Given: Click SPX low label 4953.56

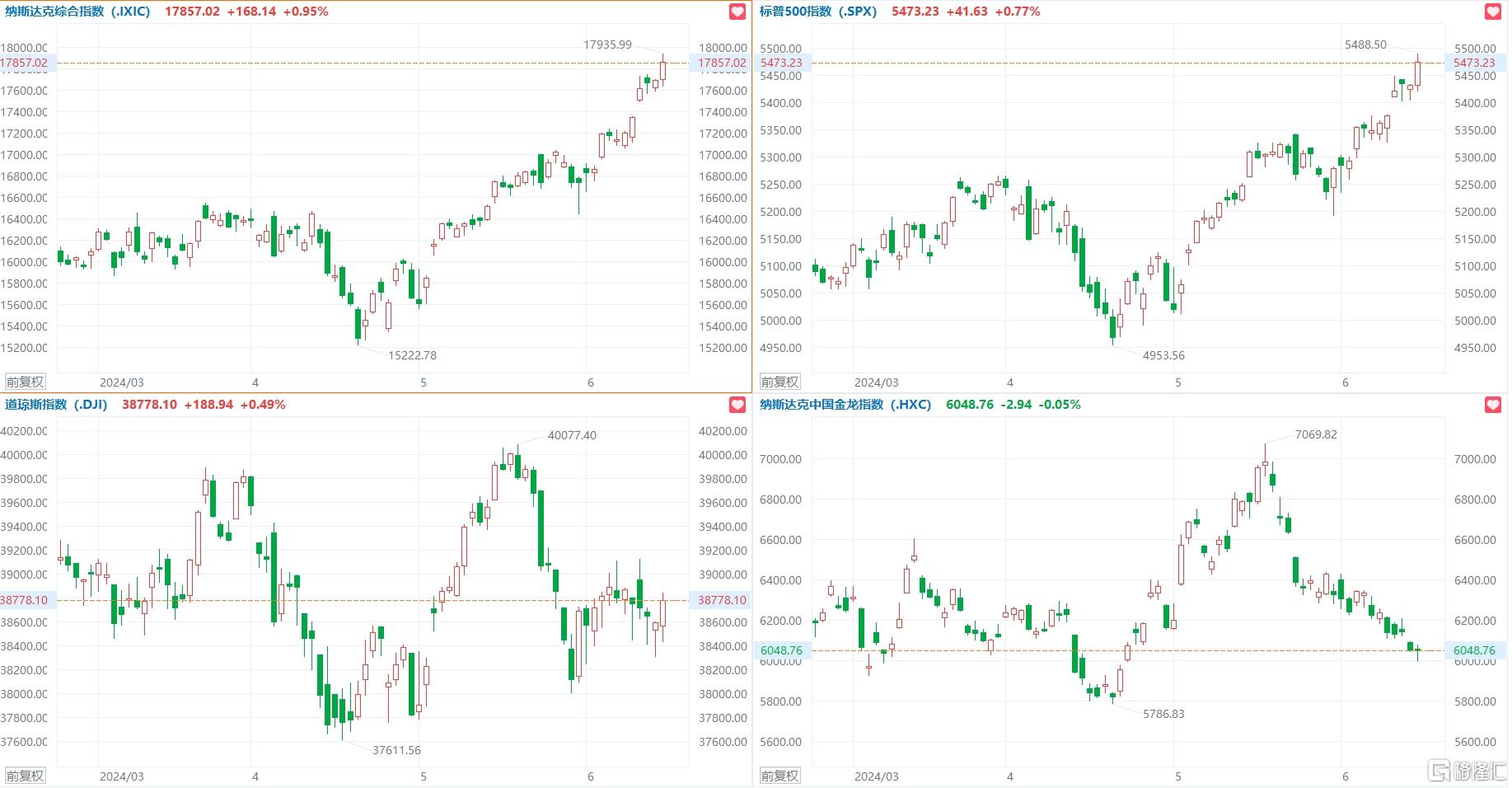Looking at the screenshot, I should coord(1163,355).
